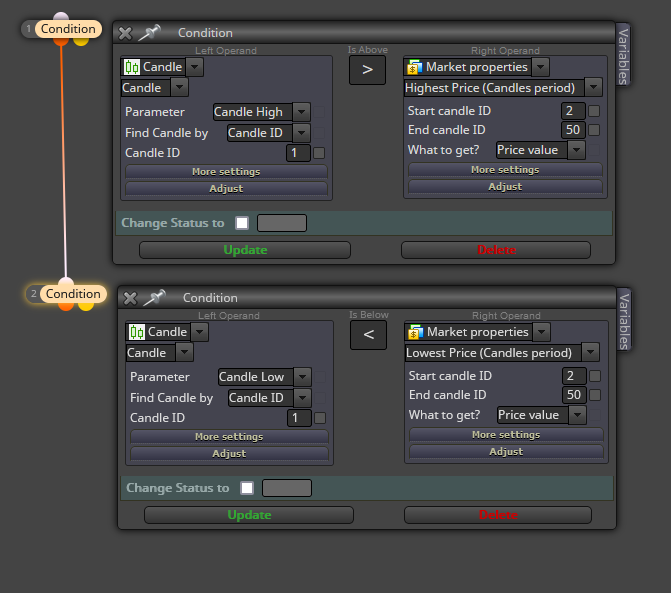Open Variables tab on second Condition panel

click(624, 320)
